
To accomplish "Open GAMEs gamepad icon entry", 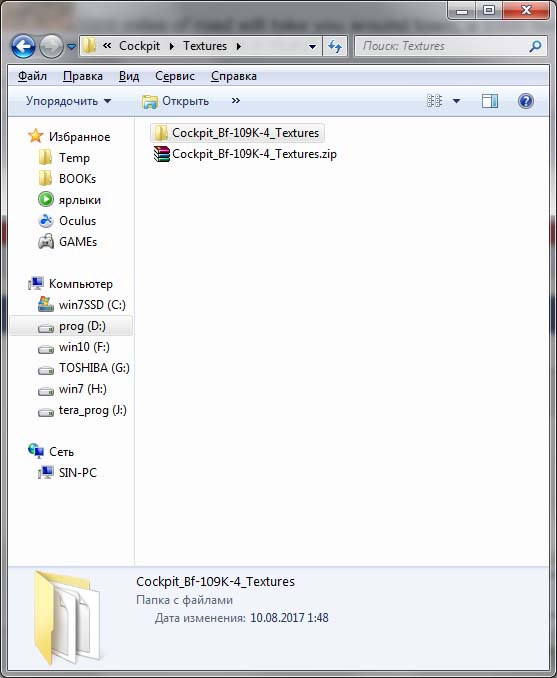I will coord(46,242).
